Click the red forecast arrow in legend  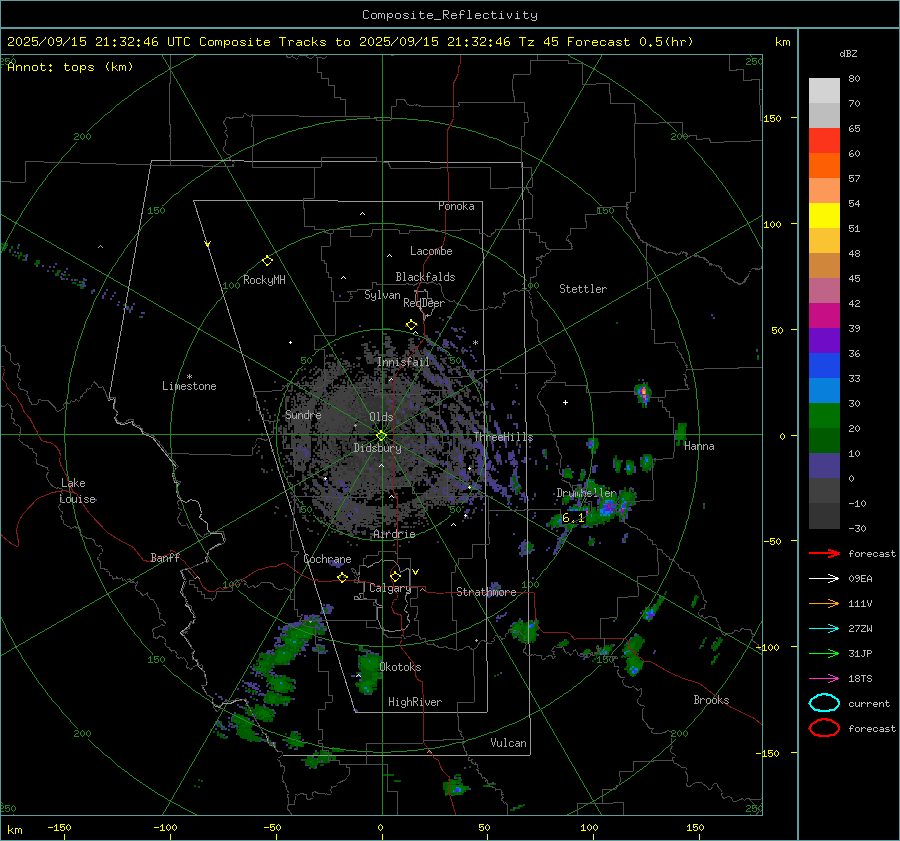tap(824, 553)
